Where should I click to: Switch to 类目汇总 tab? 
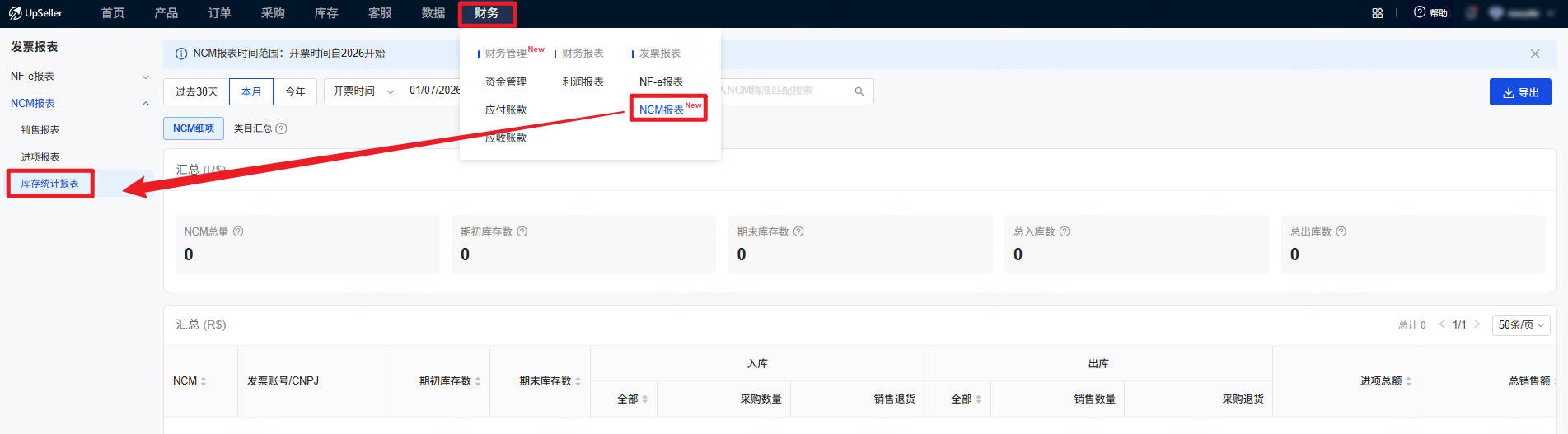coord(253,128)
